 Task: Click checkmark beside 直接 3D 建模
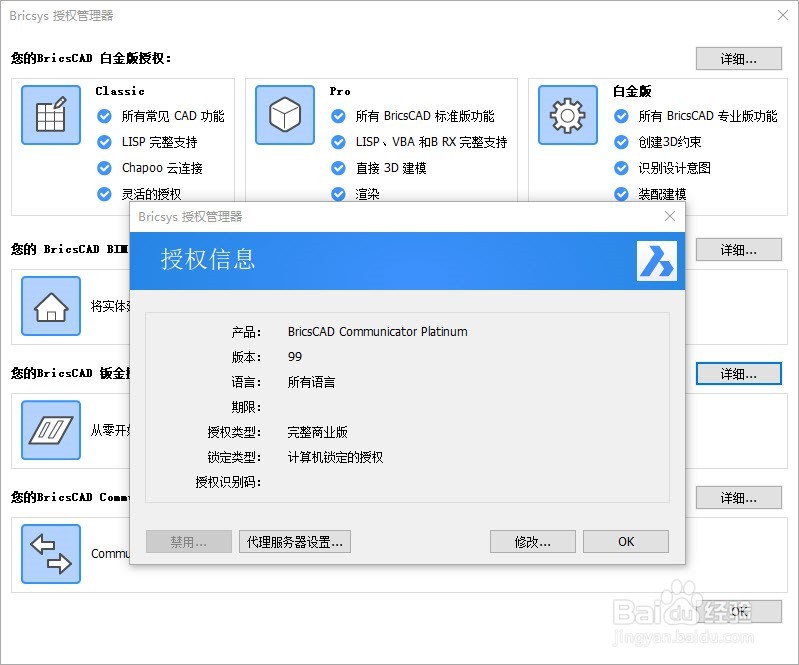click(x=338, y=168)
